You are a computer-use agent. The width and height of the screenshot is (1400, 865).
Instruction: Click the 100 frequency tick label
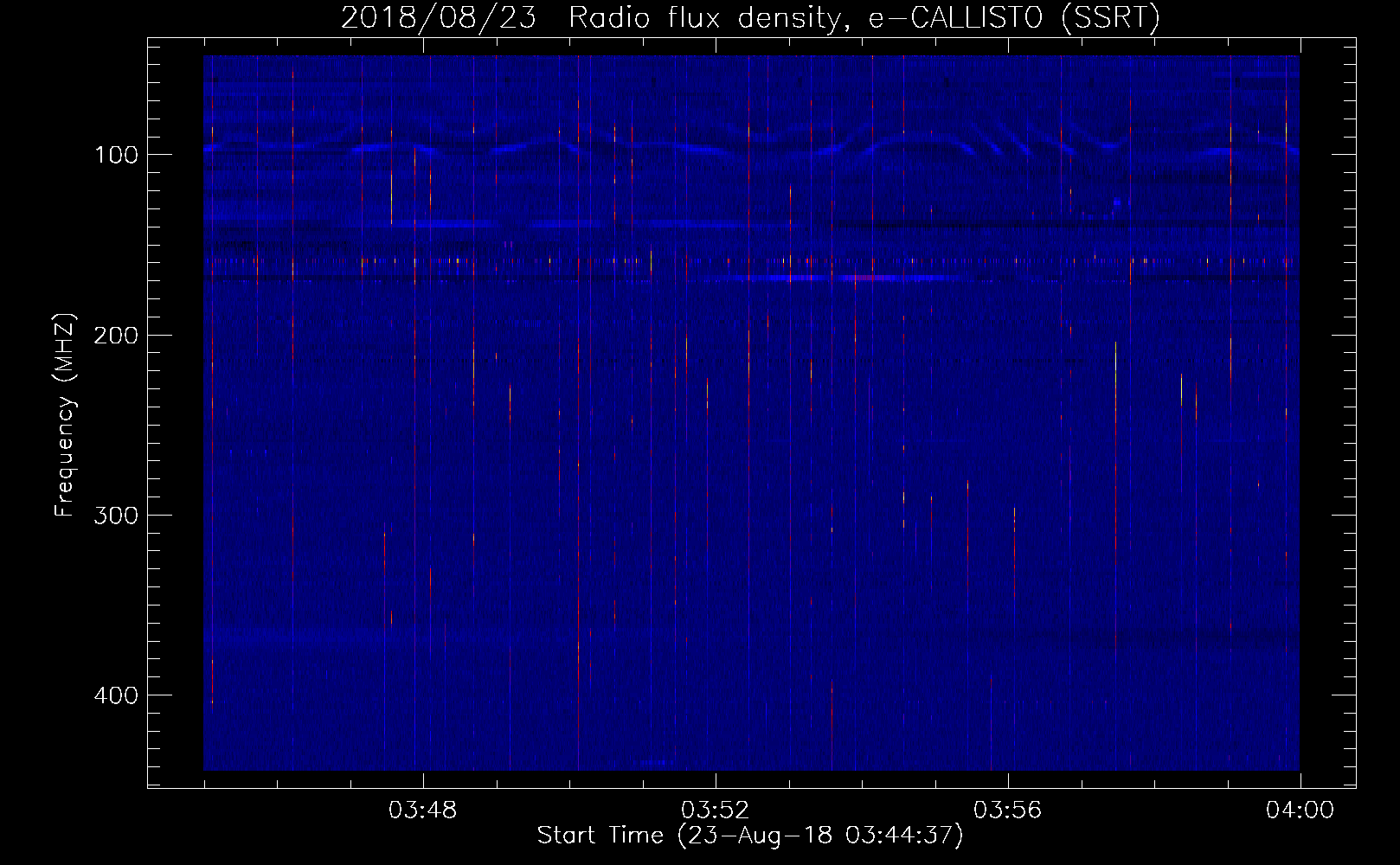pos(116,155)
